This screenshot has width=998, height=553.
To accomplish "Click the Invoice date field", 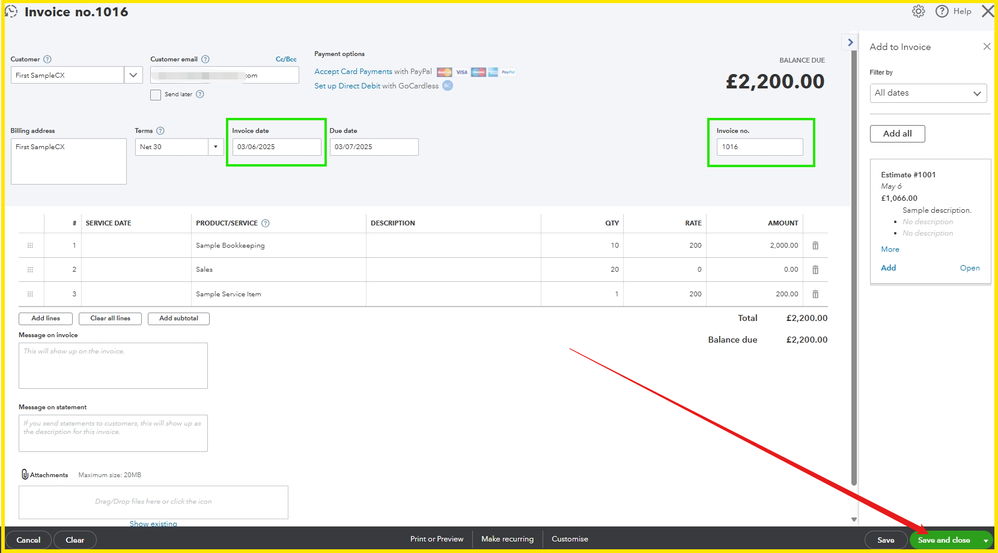I will pyautogui.click(x=276, y=147).
